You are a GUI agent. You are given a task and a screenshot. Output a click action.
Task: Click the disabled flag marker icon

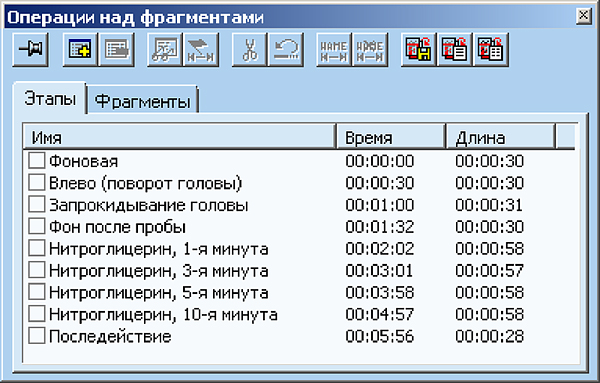tap(201, 50)
